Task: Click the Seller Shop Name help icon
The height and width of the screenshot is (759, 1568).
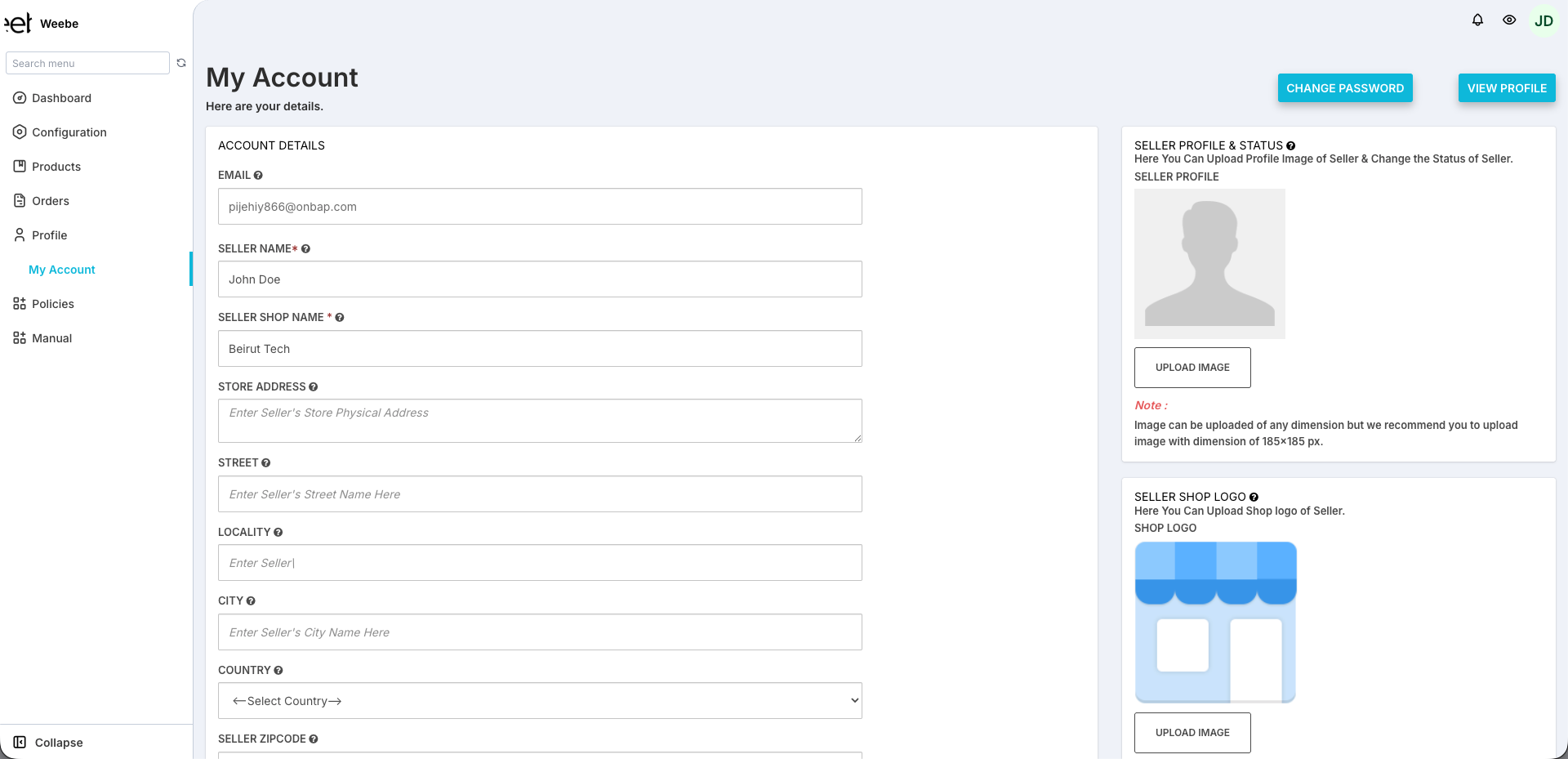Action: tap(341, 317)
